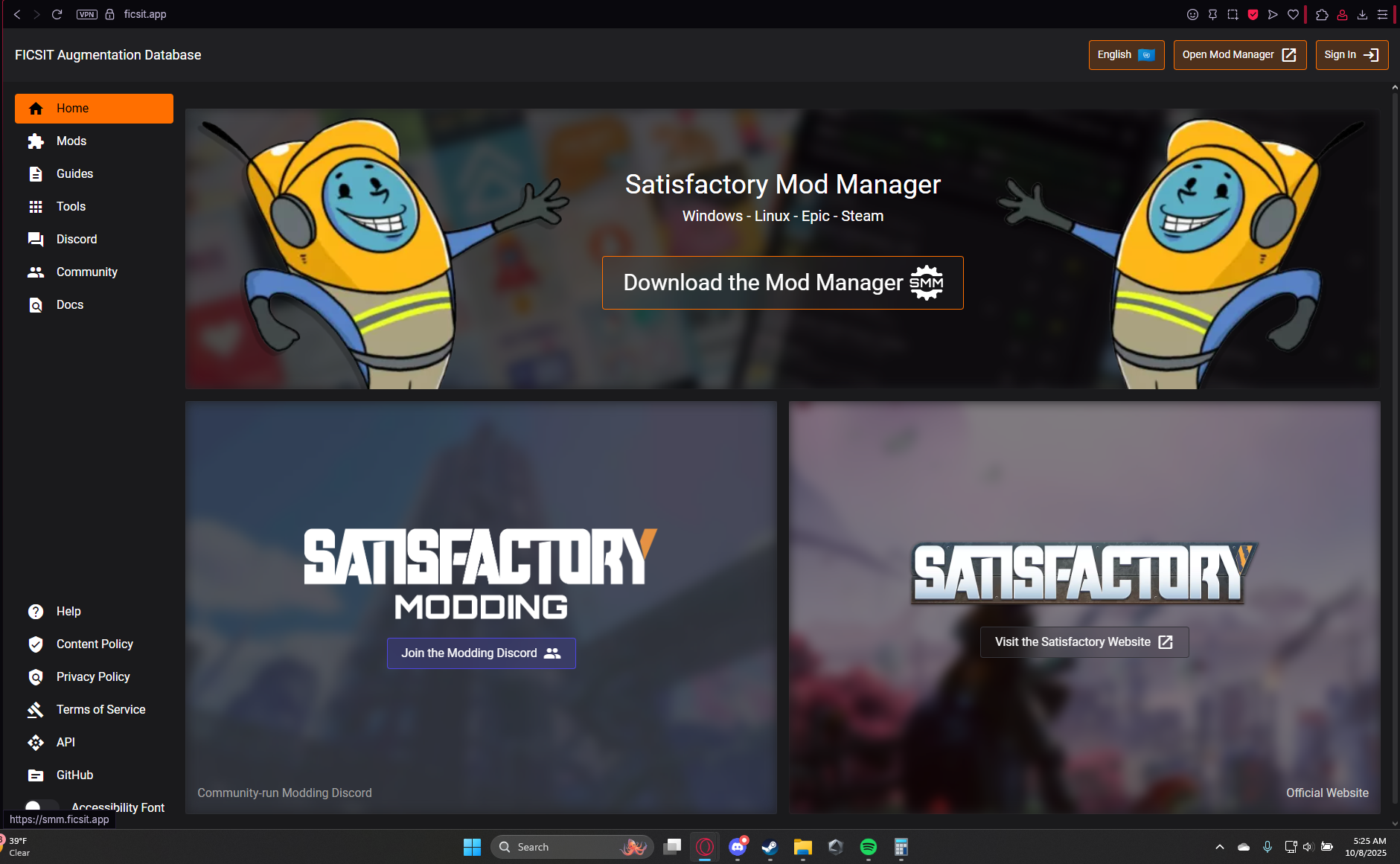Click the FICSIT Augmentation Database title
1400x864 pixels.
108,55
